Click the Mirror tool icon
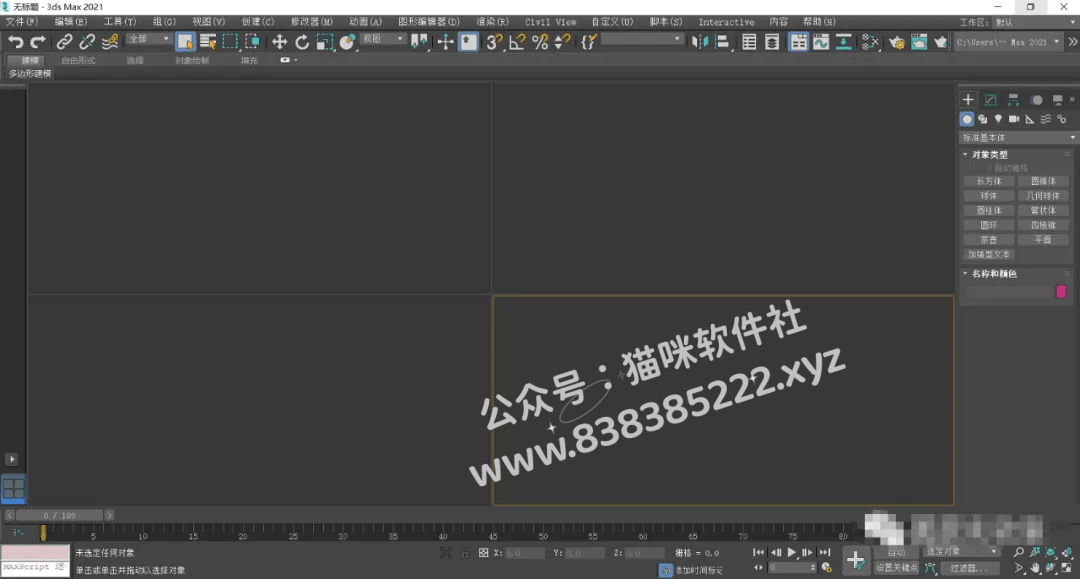The height and width of the screenshot is (579, 1080). click(x=700, y=42)
